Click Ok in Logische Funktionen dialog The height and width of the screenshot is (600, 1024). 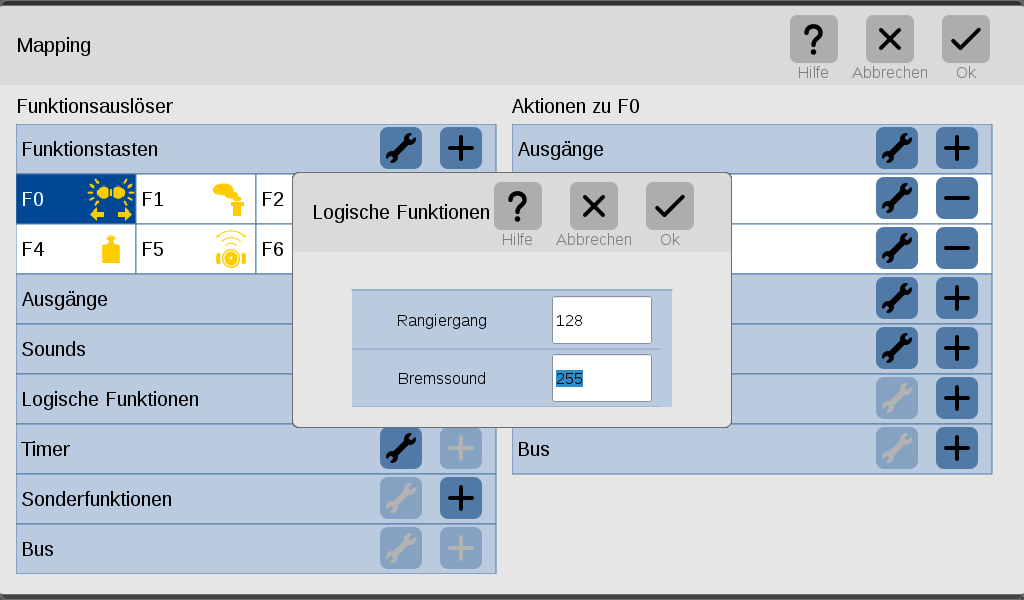669,206
